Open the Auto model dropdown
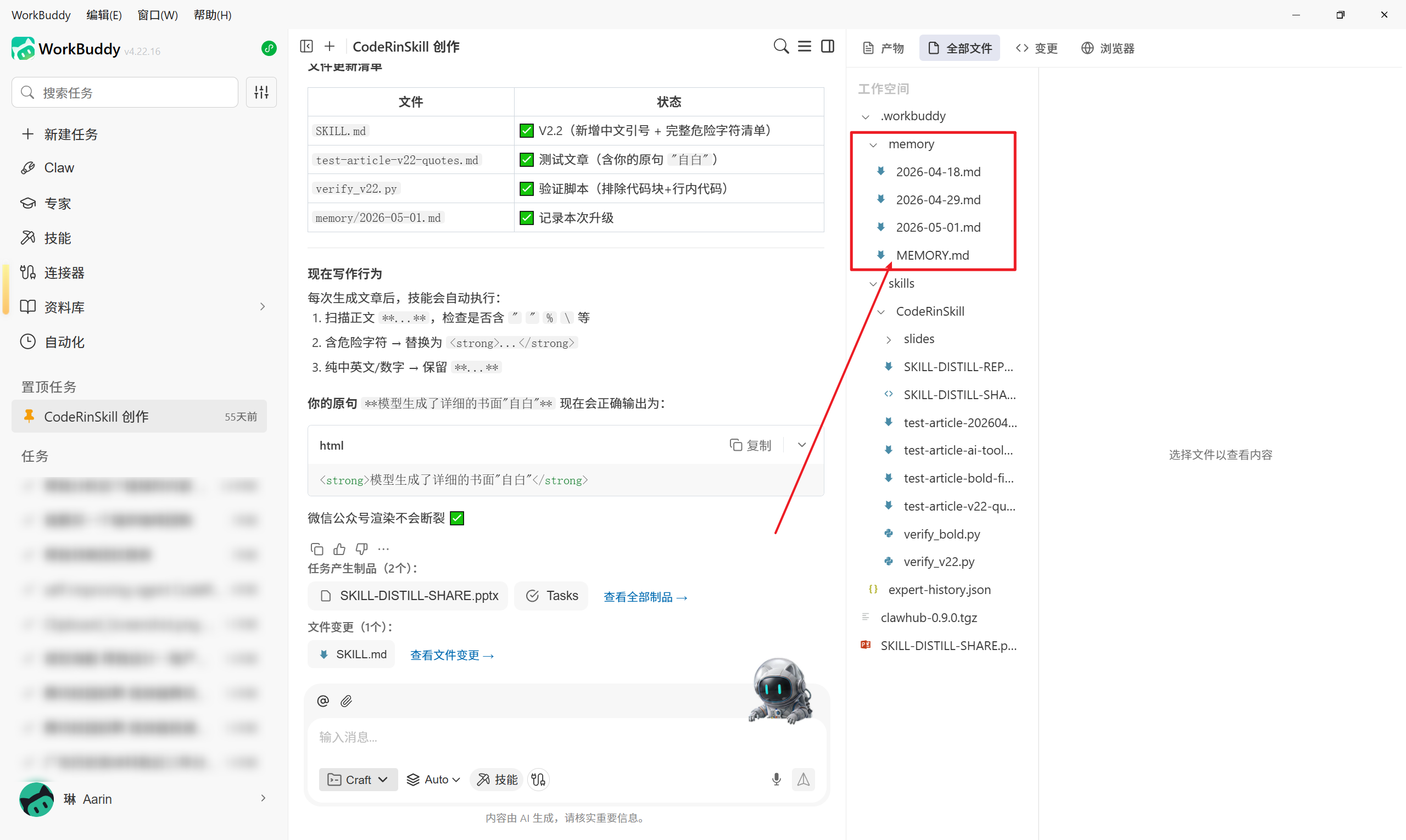 [433, 780]
